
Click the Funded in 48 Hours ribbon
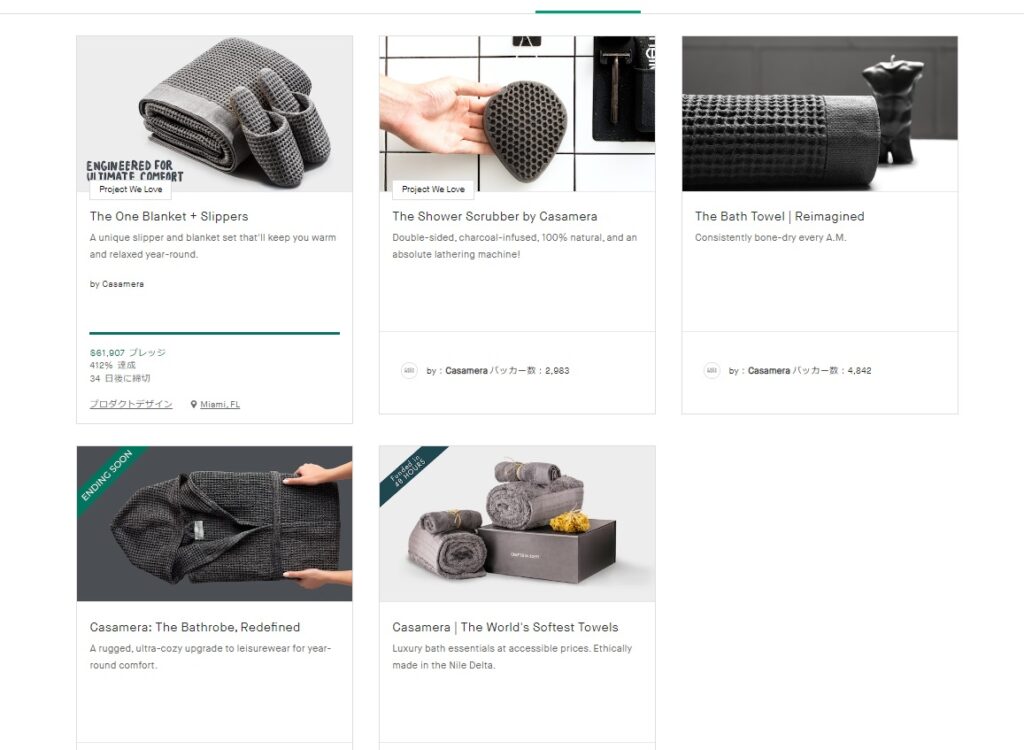[408, 471]
